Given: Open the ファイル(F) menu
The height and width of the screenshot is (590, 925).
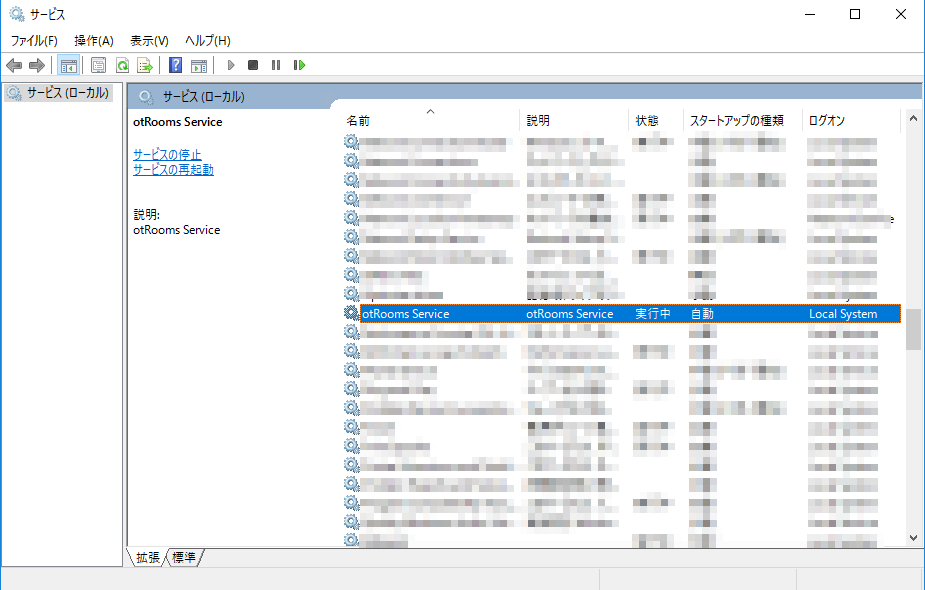Looking at the screenshot, I should (x=34, y=40).
